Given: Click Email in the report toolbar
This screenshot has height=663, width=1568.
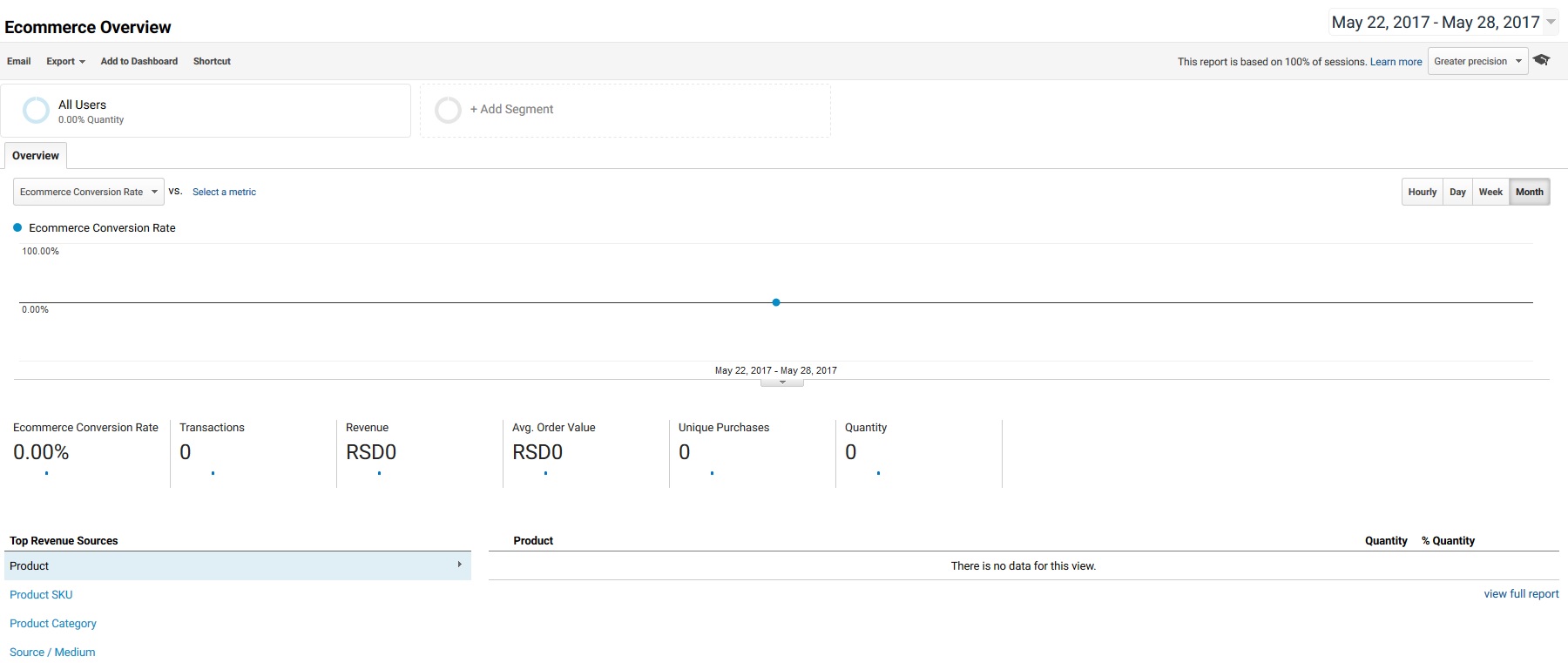Looking at the screenshot, I should tap(19, 61).
